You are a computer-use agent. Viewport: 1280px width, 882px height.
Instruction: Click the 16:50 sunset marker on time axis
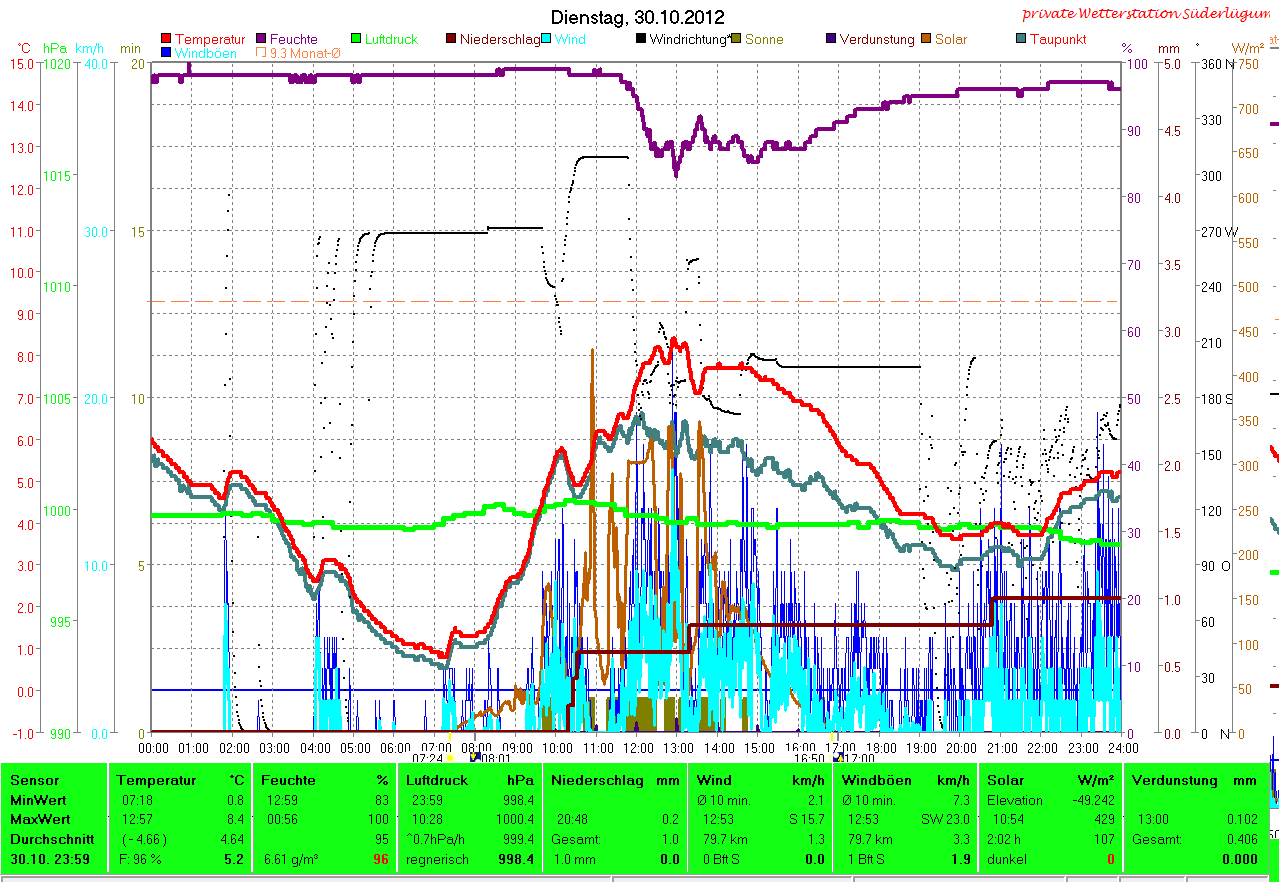(810, 758)
